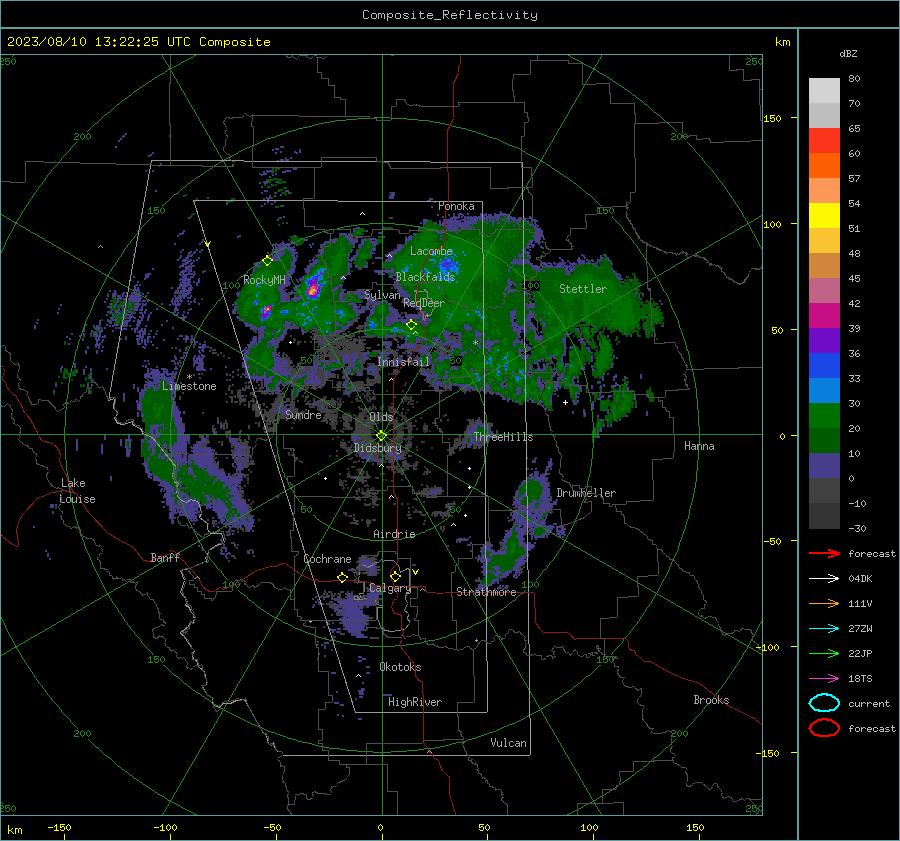Viewport: 900px width, 841px height.
Task: Click the green 22JP arrow in legend
Action: (x=824, y=653)
